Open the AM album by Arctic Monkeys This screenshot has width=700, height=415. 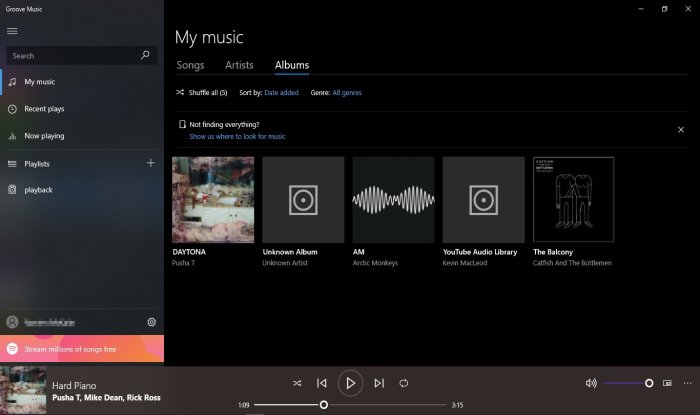(393, 199)
